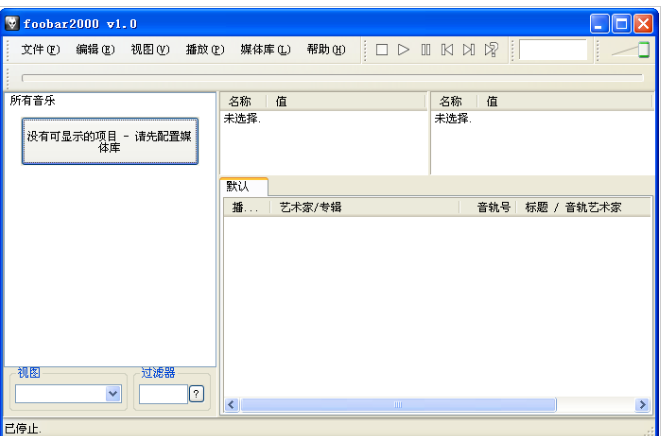663x436 pixels.
Task: Click the 没有可显示的项目 configure media library button
Action: pos(110,141)
